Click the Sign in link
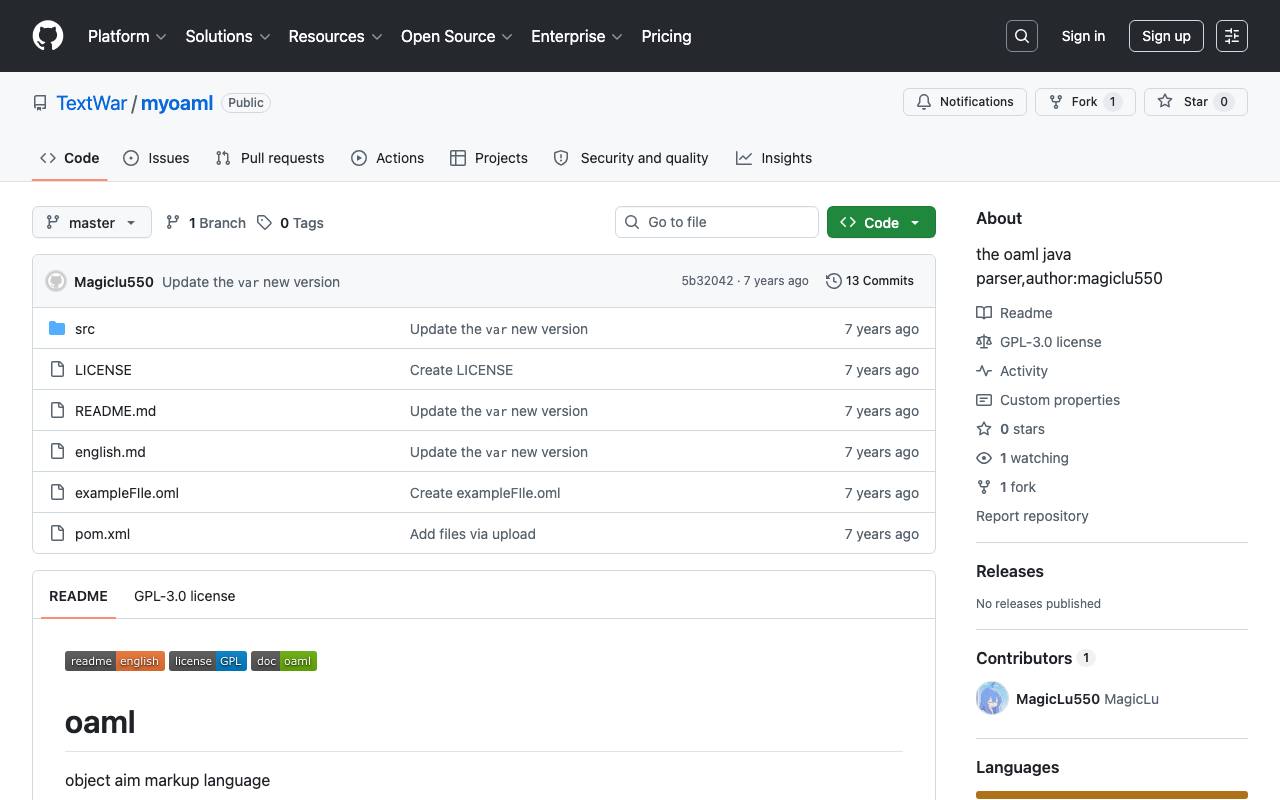1280x800 pixels. (1083, 36)
